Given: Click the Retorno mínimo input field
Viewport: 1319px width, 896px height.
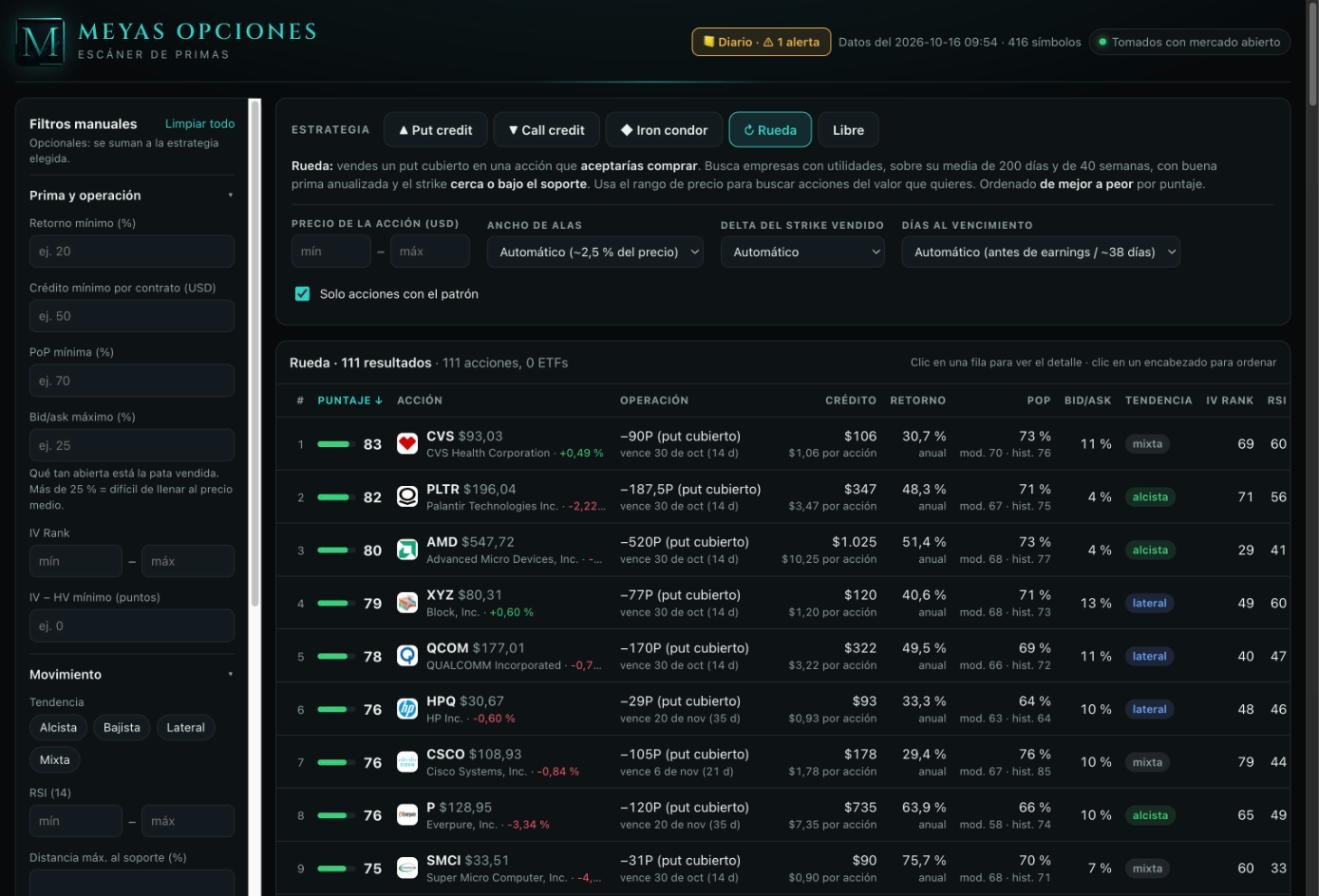Looking at the screenshot, I should pos(132,251).
